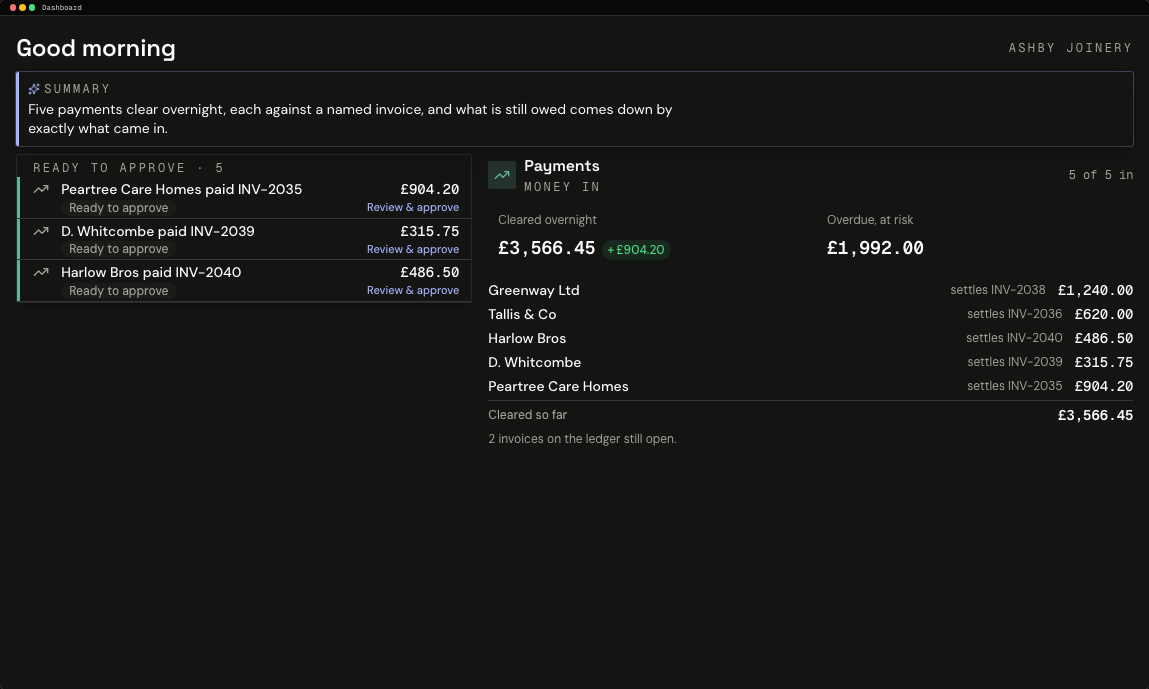This screenshot has width=1149, height=689.
Task: Click the trend icon beside Harlow Bros paid
Action: (41, 272)
